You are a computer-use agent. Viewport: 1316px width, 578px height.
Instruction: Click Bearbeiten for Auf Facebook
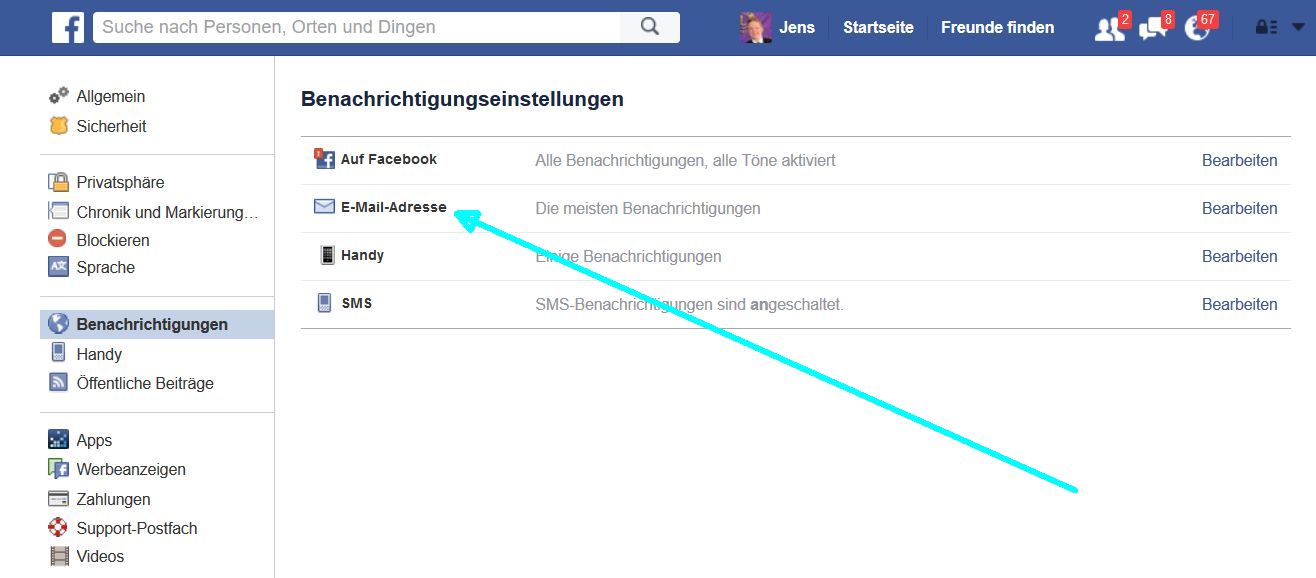tap(1239, 160)
